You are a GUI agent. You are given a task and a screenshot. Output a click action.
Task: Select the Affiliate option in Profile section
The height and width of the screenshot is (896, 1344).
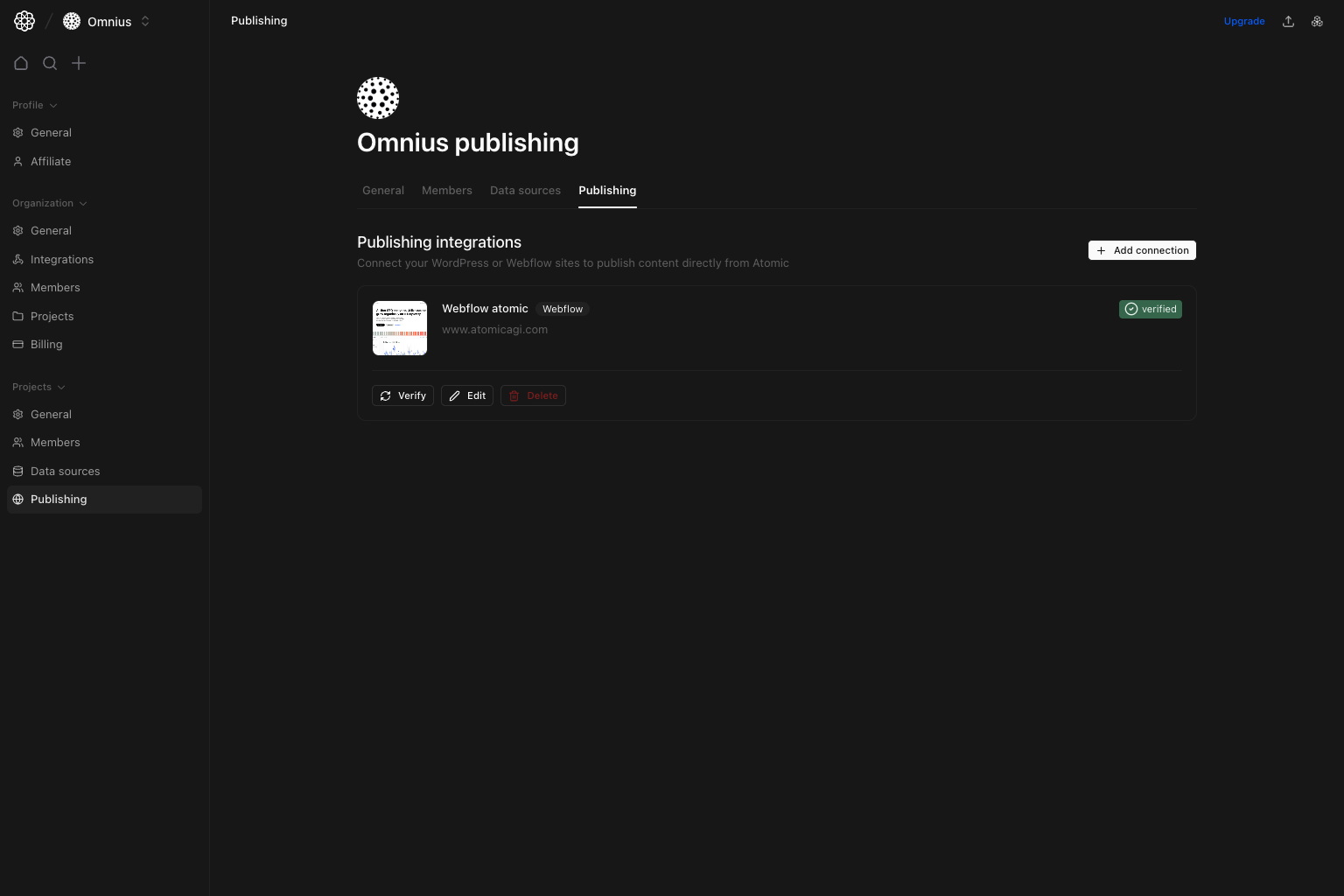click(x=50, y=161)
